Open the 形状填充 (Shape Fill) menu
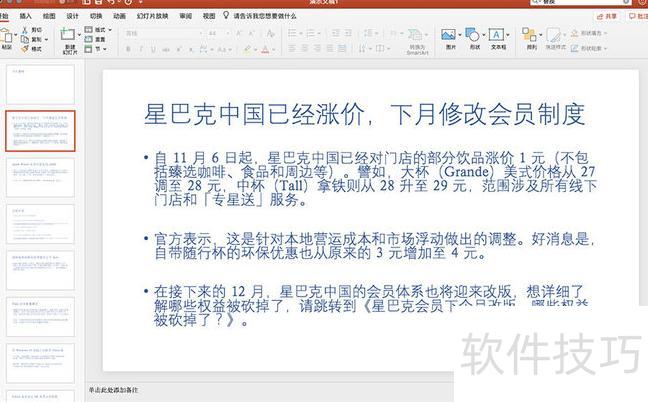 tap(588, 33)
